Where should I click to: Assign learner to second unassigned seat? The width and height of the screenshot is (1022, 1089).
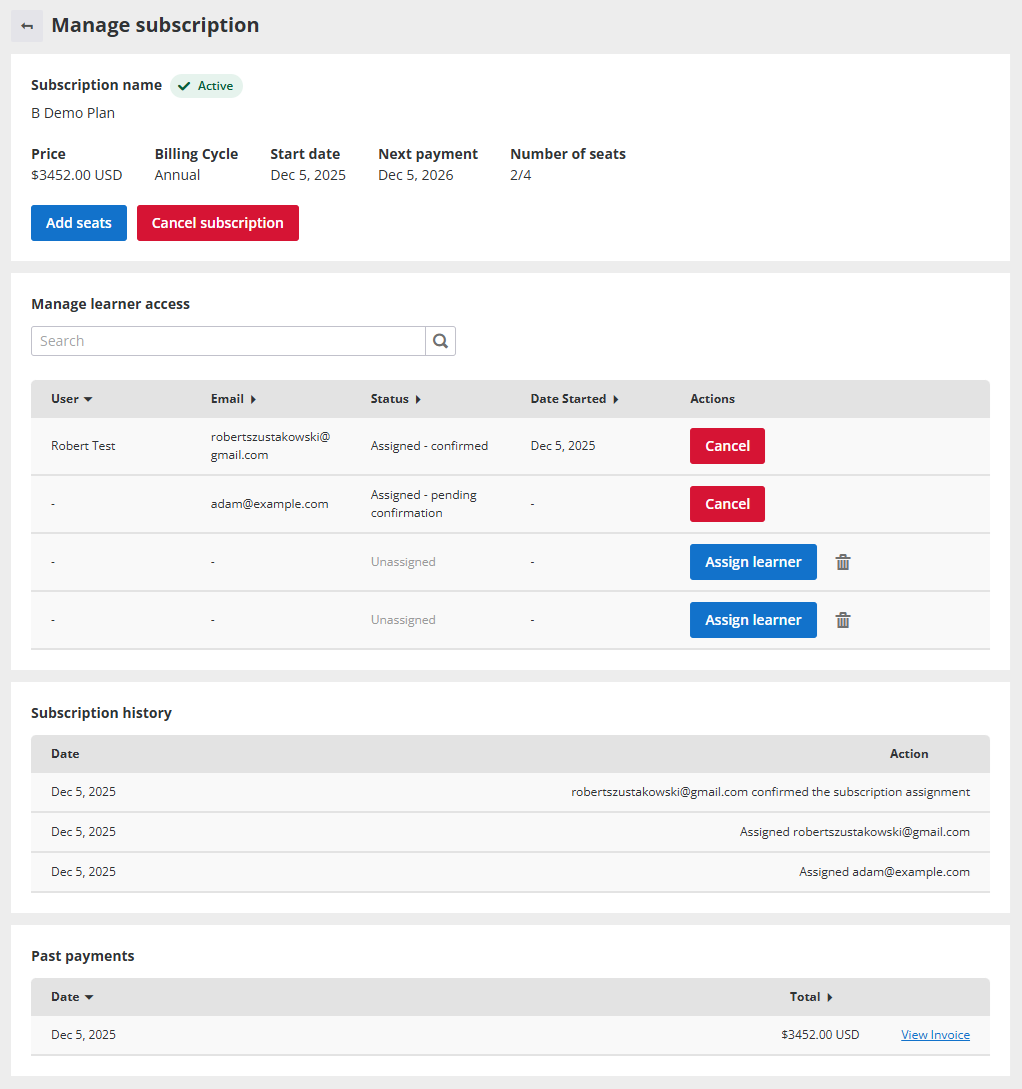(x=753, y=620)
